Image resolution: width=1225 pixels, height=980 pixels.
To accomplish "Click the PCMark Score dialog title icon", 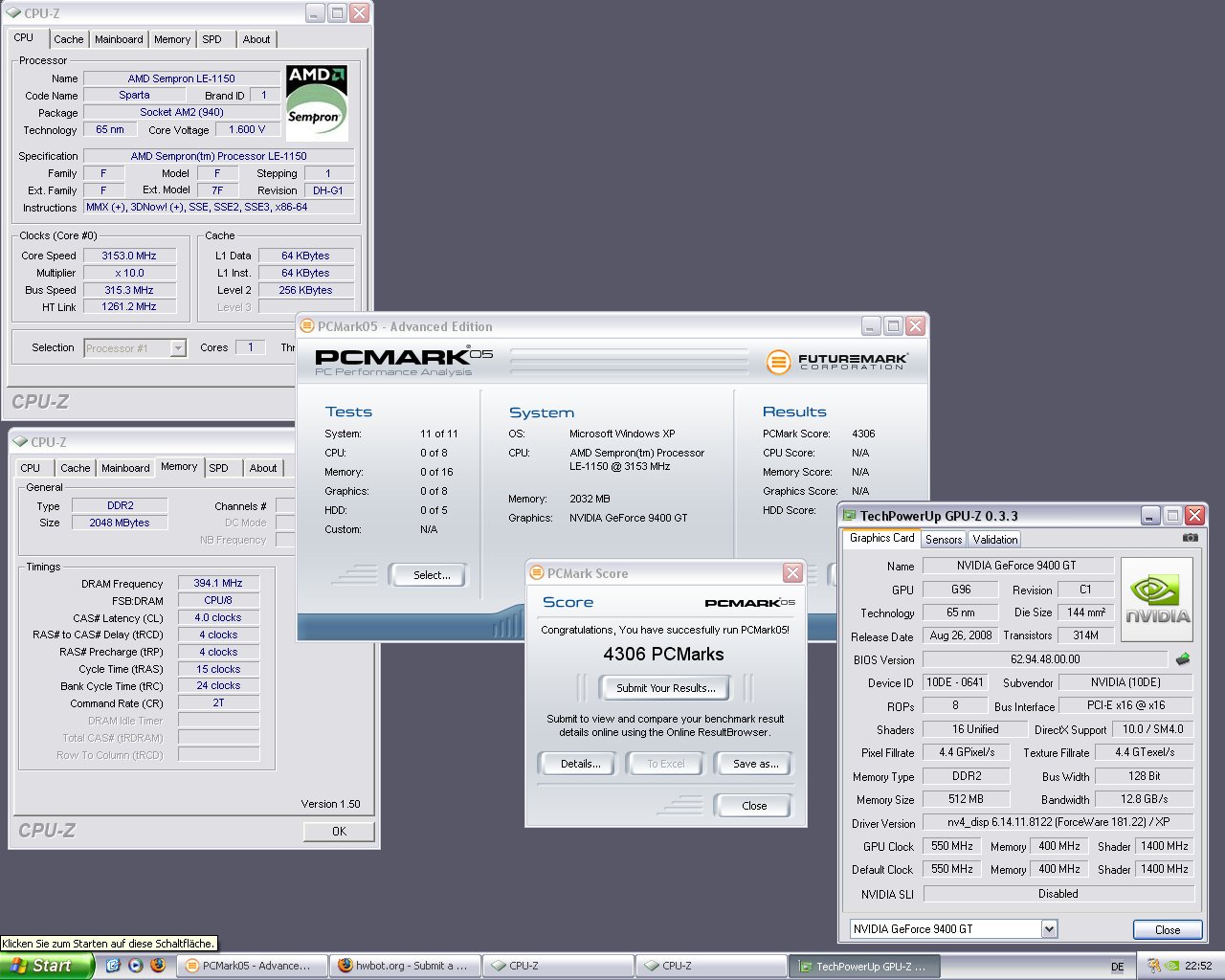I will click(x=536, y=573).
